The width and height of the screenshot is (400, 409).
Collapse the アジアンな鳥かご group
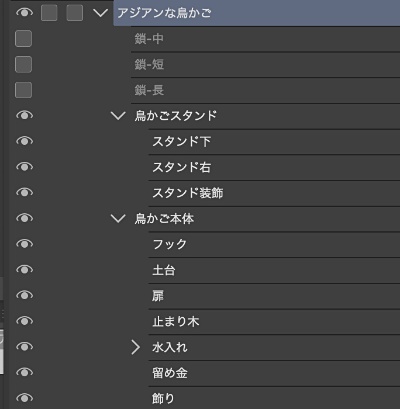[100, 13]
